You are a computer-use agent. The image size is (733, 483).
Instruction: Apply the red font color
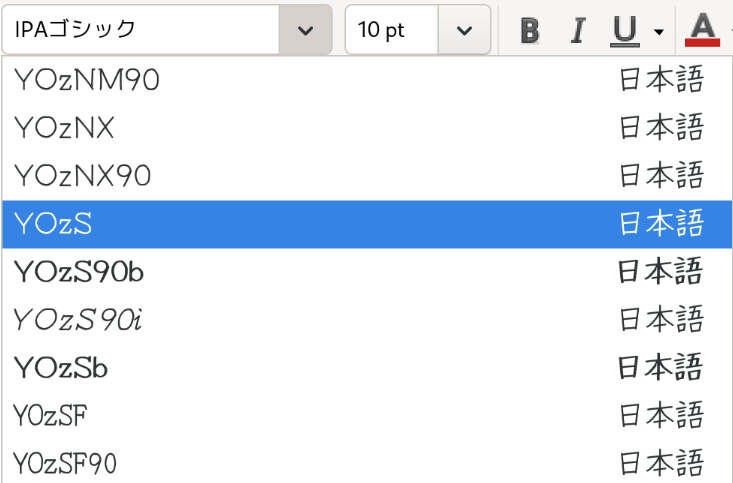(x=703, y=30)
